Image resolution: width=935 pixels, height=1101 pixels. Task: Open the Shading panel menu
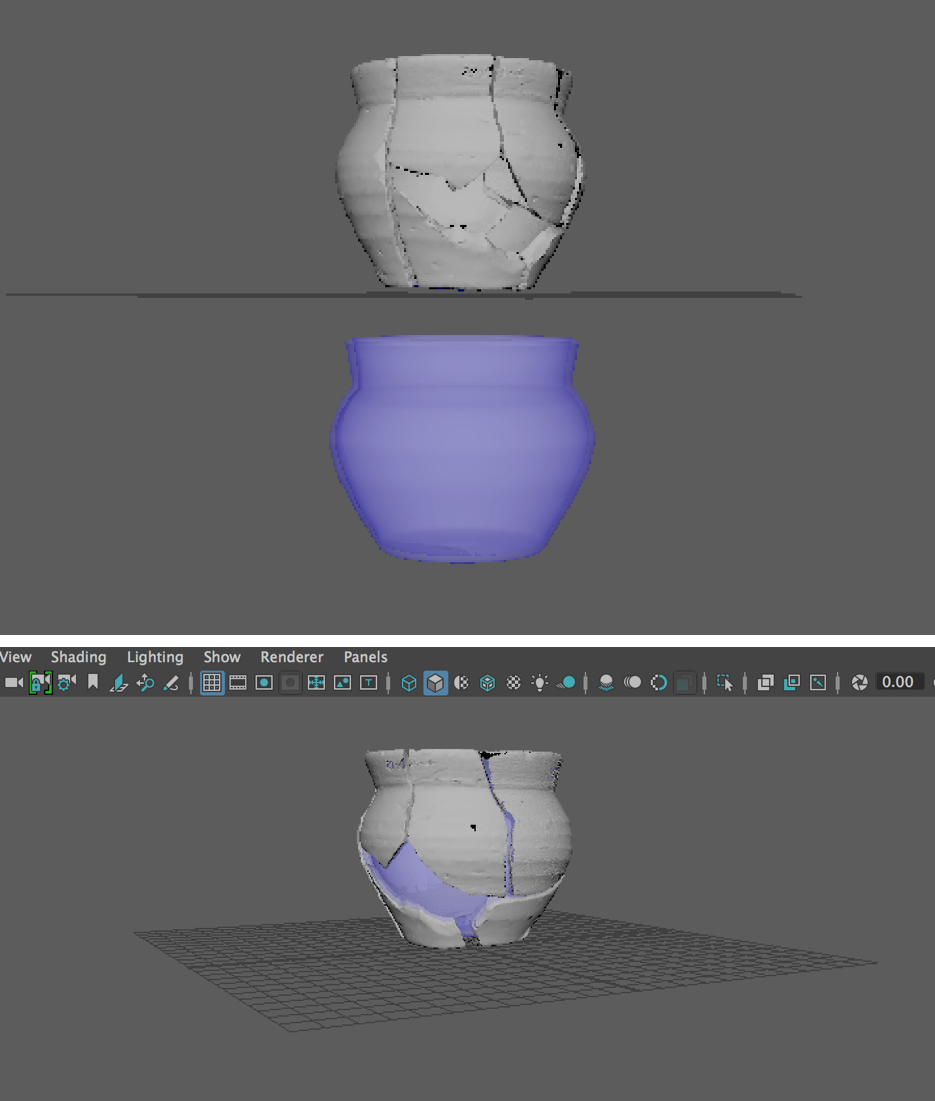(79, 657)
